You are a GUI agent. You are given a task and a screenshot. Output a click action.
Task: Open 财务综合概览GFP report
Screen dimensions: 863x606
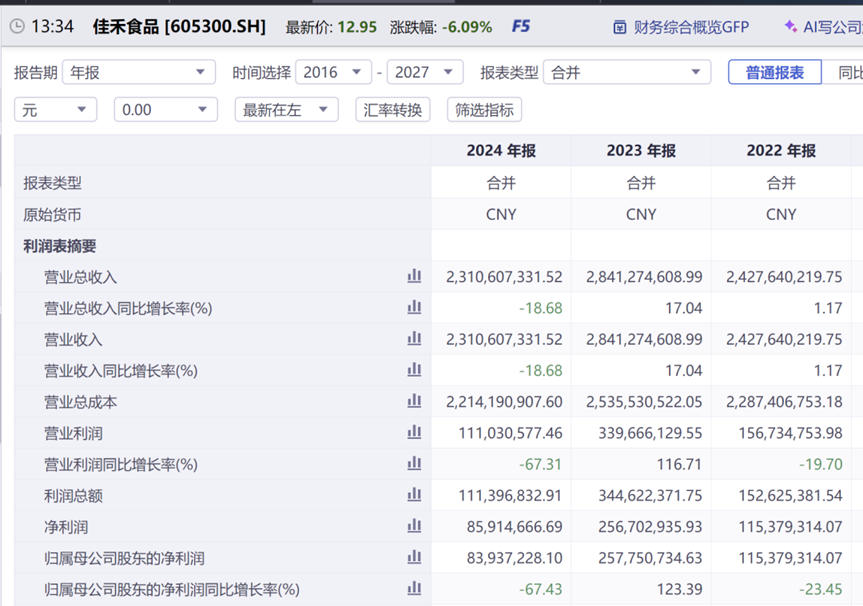[681, 27]
